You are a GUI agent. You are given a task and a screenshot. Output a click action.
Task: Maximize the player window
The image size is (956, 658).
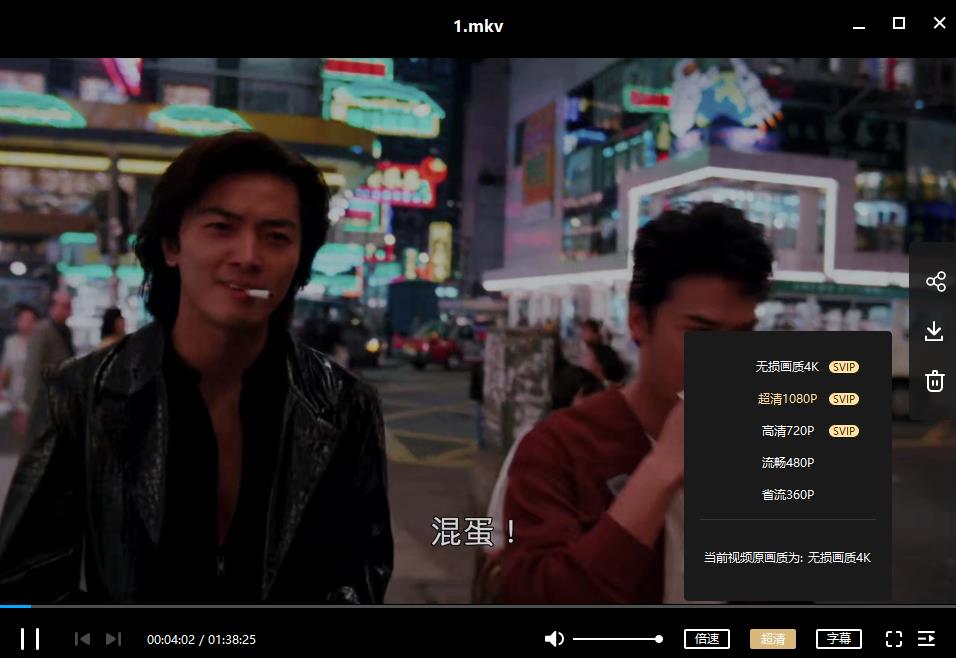tap(899, 23)
